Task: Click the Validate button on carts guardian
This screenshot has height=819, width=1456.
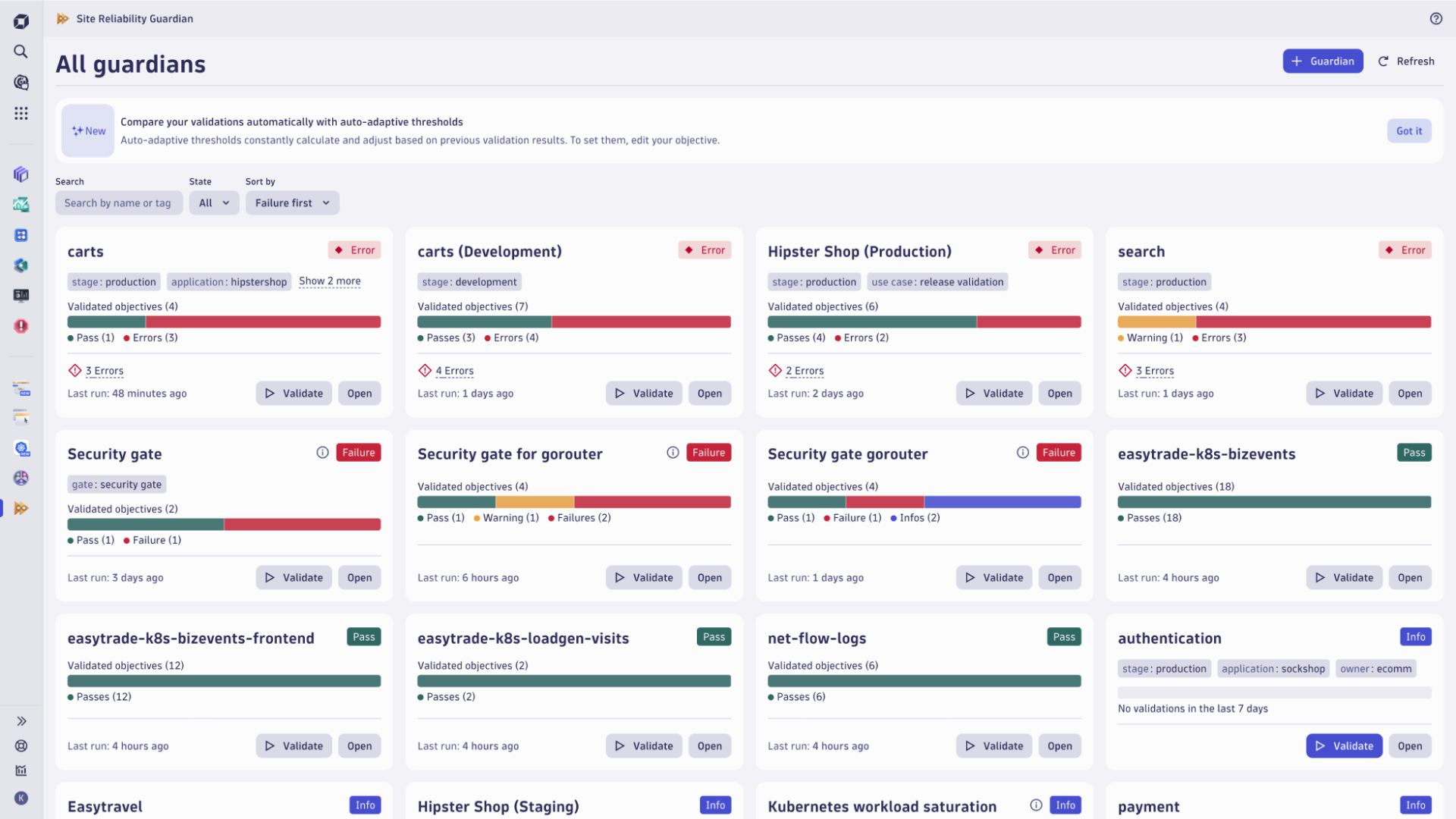Action: click(293, 393)
